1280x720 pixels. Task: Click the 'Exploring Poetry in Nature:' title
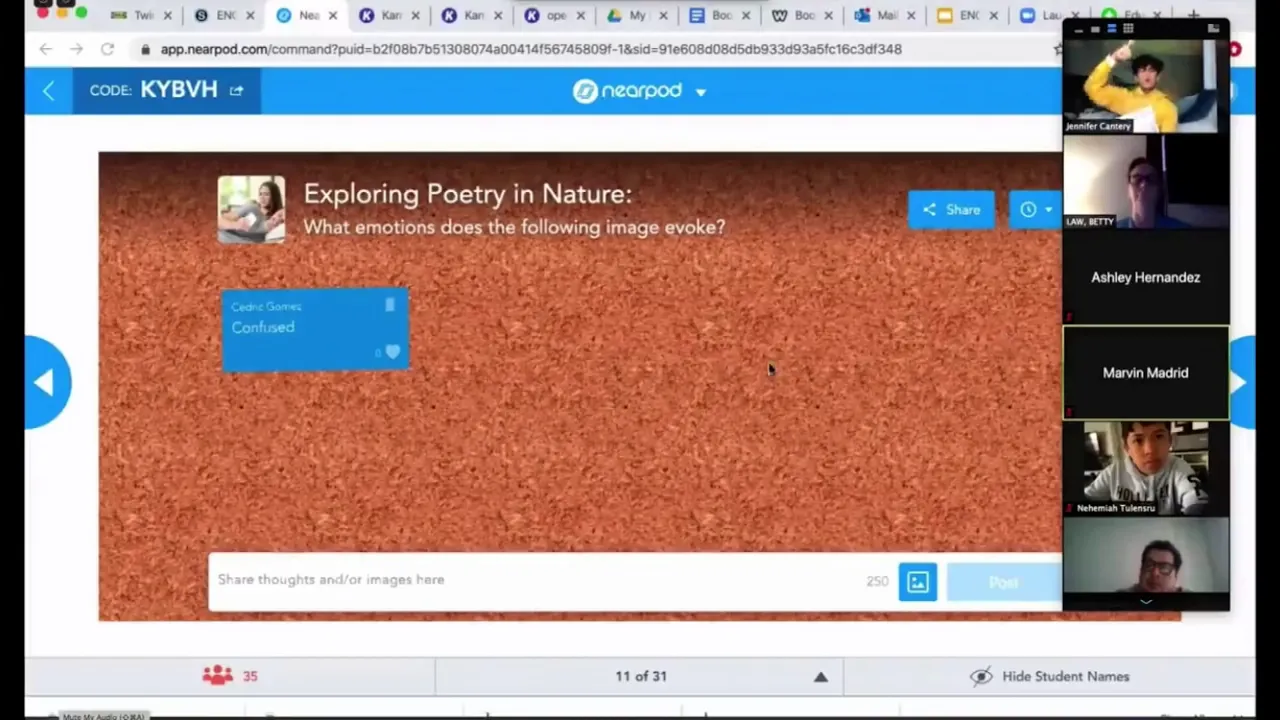[468, 194]
